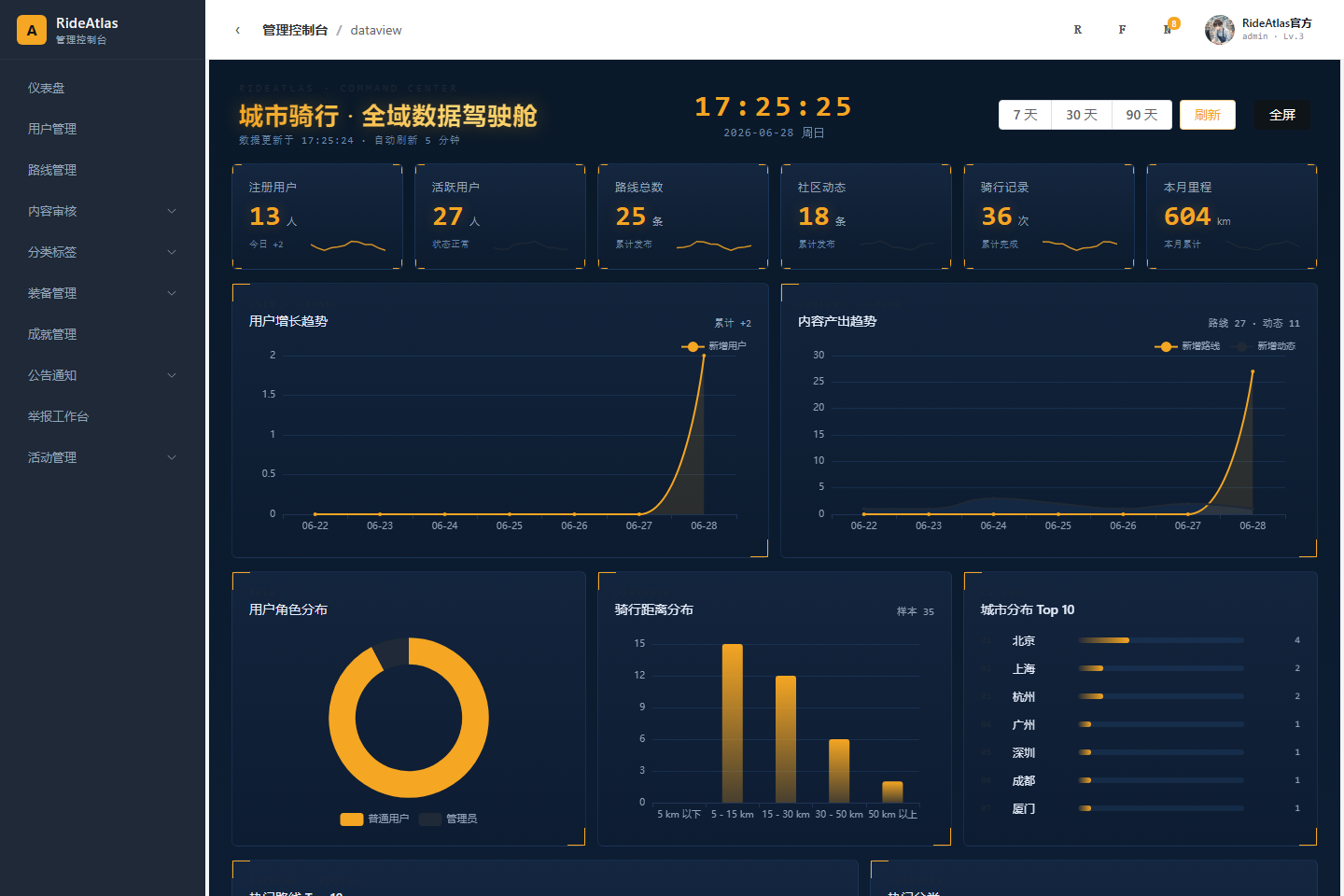
Task: Expand the 内容审核 submenu chevron
Action: point(172,211)
